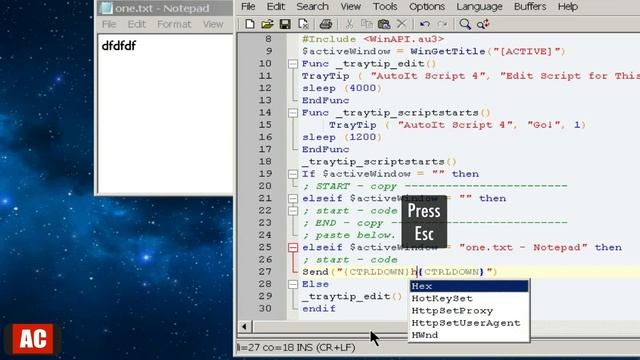The image size is (640, 360).
Task: Collapse fold at line 14 Func _traytip_scriptstarts
Action: tap(293, 113)
